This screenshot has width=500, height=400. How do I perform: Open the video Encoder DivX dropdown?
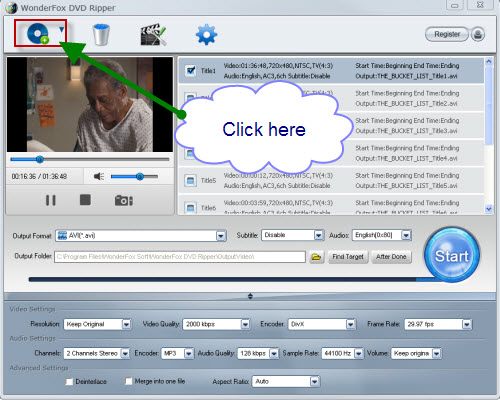tap(350, 324)
